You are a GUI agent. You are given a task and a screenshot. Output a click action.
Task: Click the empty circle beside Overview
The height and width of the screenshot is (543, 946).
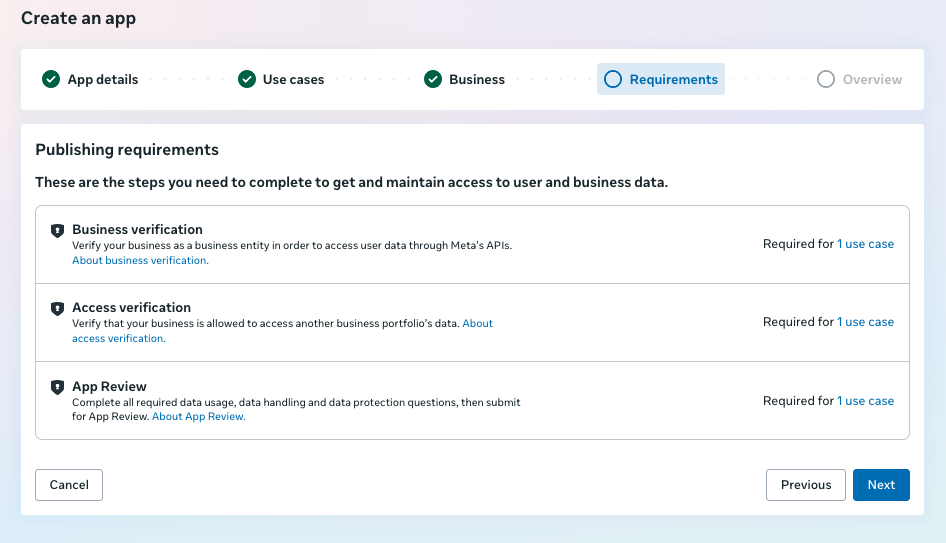pos(825,79)
